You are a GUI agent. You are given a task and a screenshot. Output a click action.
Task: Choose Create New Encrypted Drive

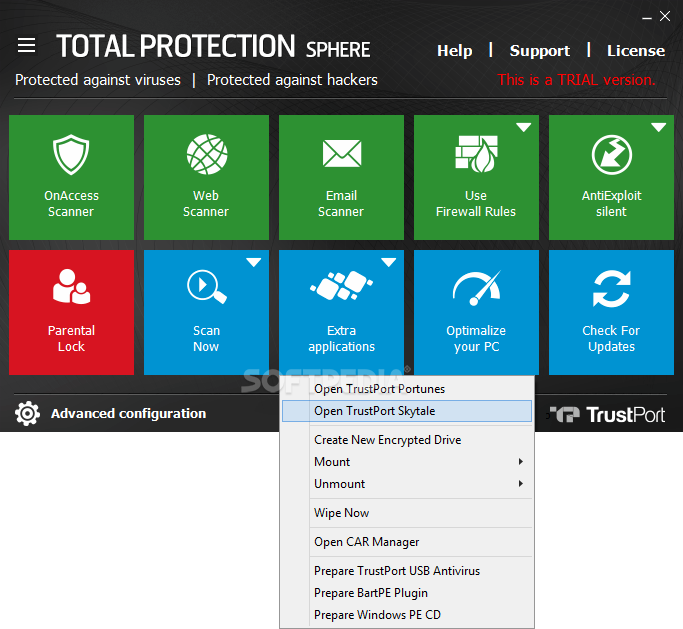point(407,440)
